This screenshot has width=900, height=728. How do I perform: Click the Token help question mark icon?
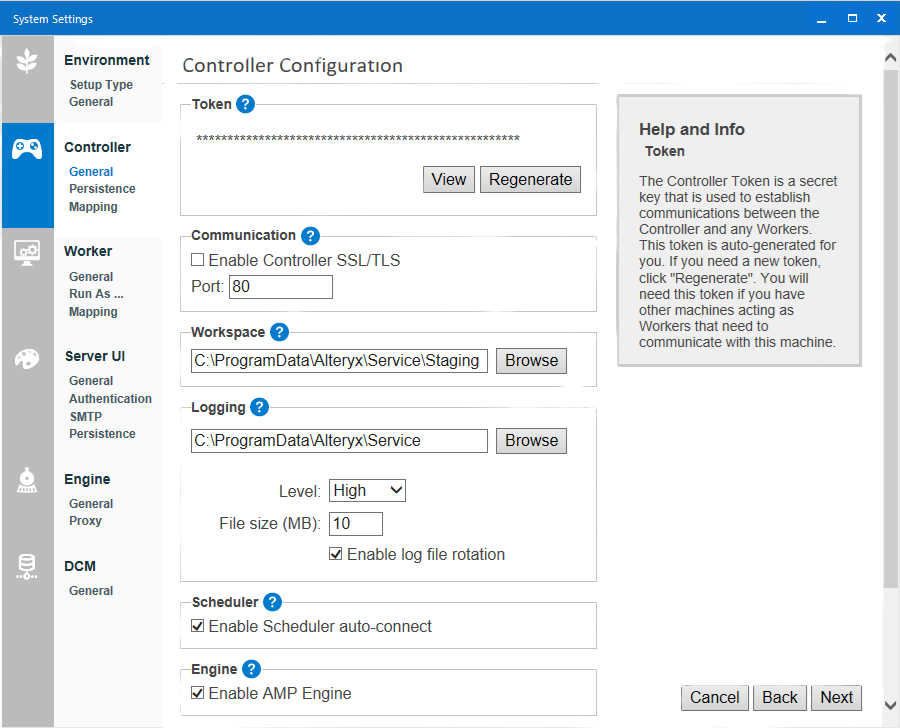click(x=243, y=103)
